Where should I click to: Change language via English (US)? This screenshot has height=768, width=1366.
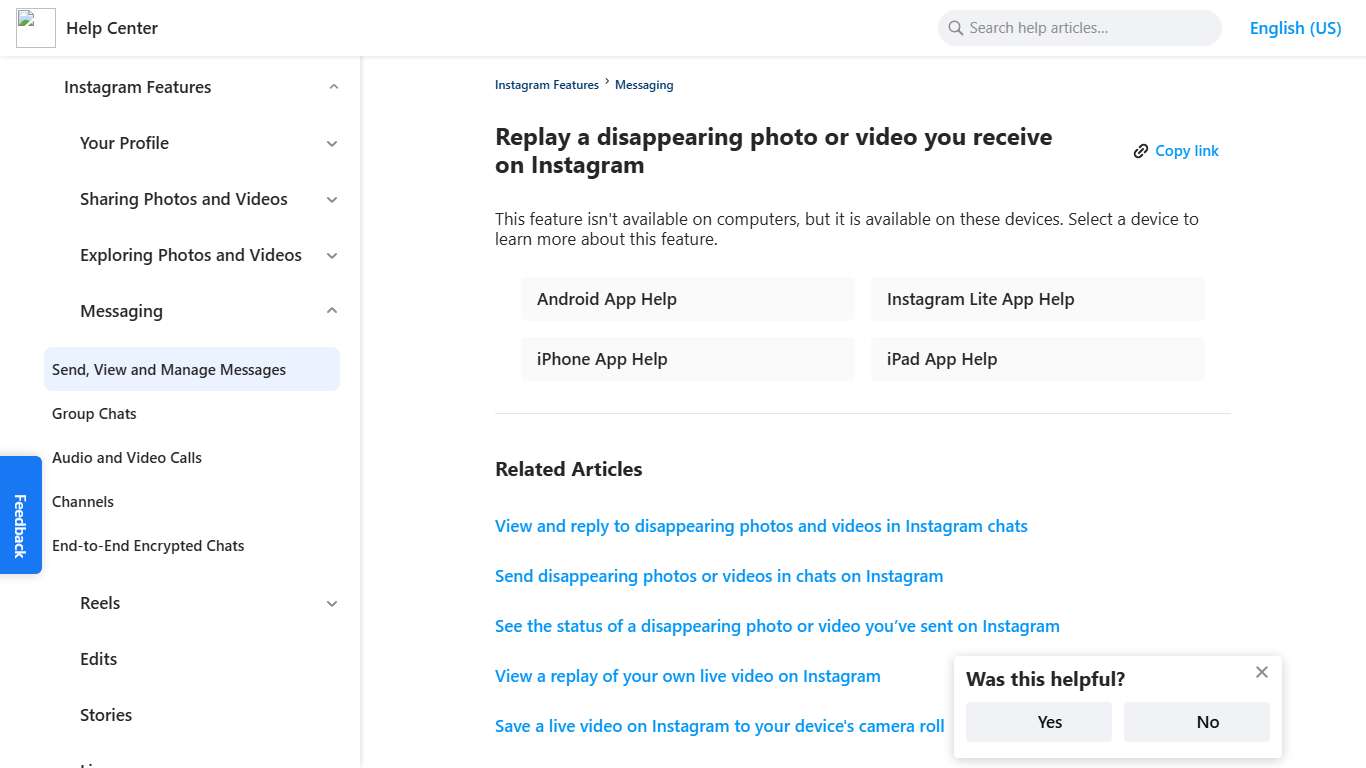click(x=1295, y=28)
